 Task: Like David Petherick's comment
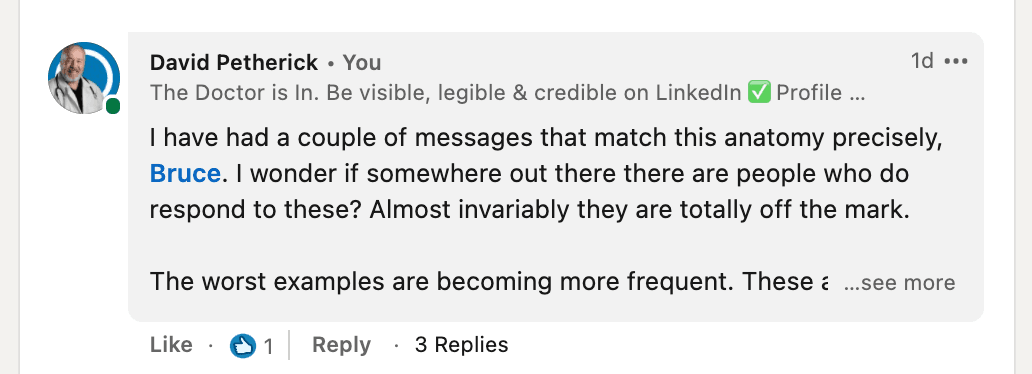pyautogui.click(x=171, y=345)
